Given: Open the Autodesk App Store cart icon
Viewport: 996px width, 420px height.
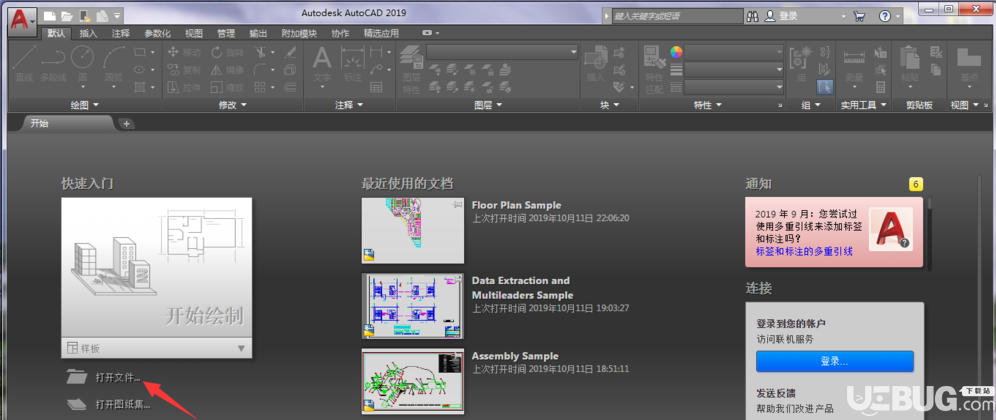Looking at the screenshot, I should pyautogui.click(x=859, y=16).
